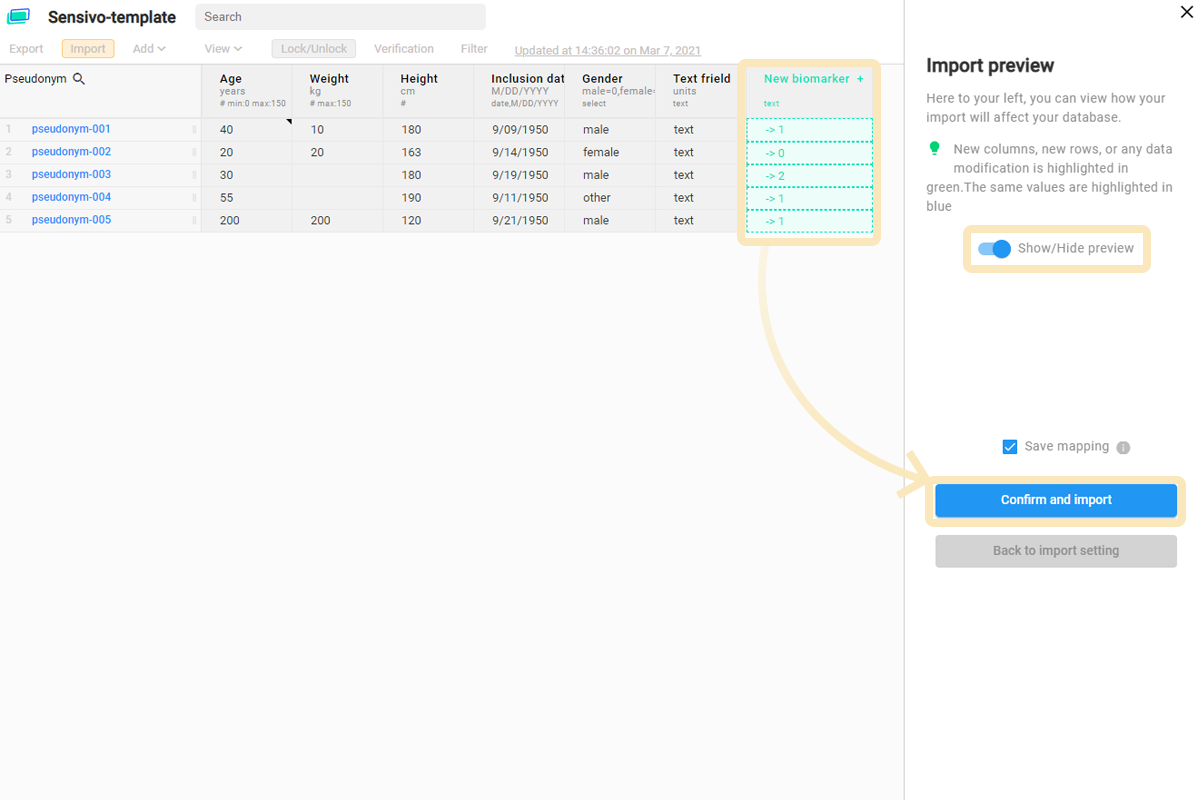This screenshot has width=1200, height=800.
Task: Click New biomarker preview cell -> 0
Action: coord(809,153)
